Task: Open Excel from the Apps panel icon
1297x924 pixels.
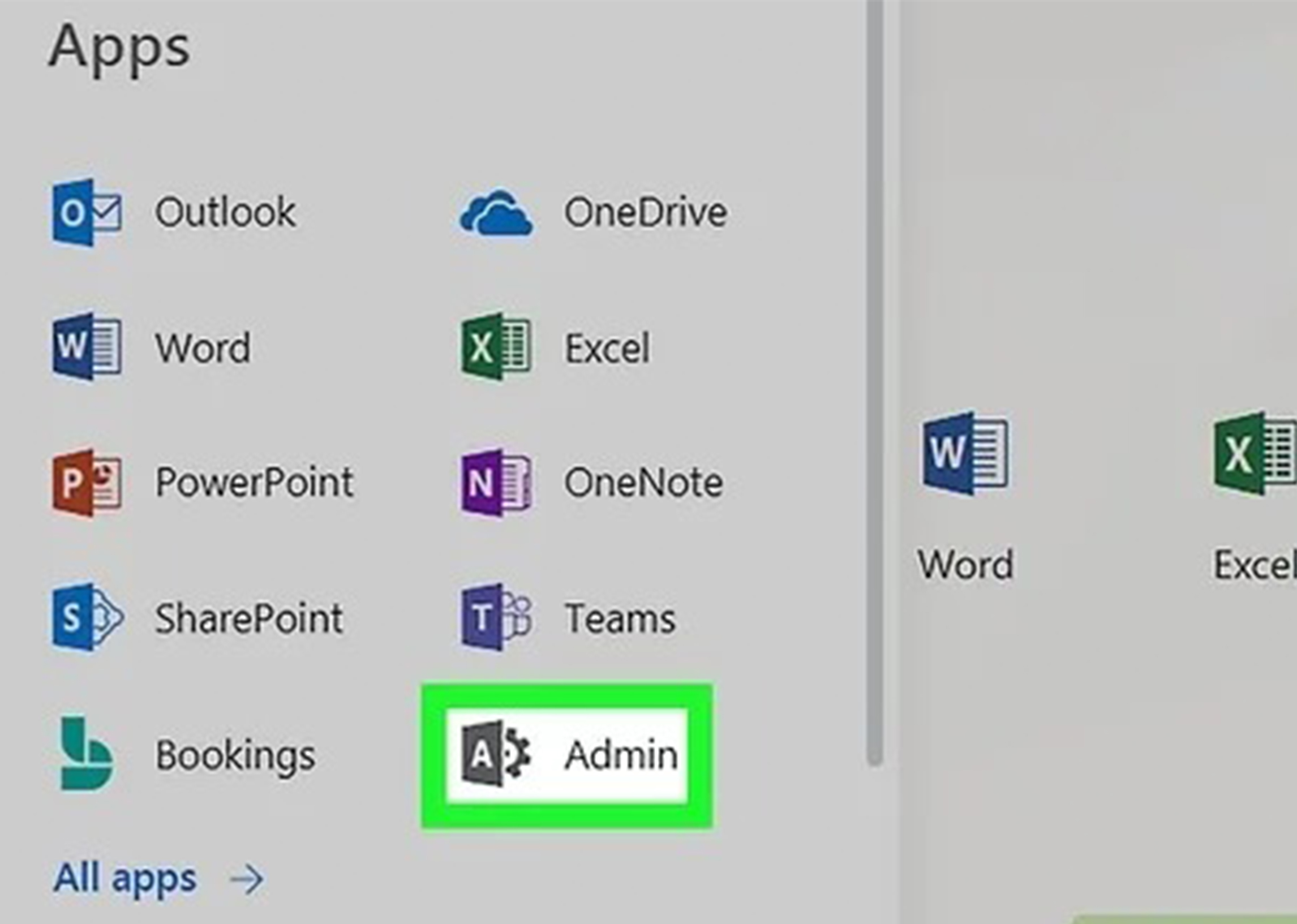Action: click(x=496, y=346)
